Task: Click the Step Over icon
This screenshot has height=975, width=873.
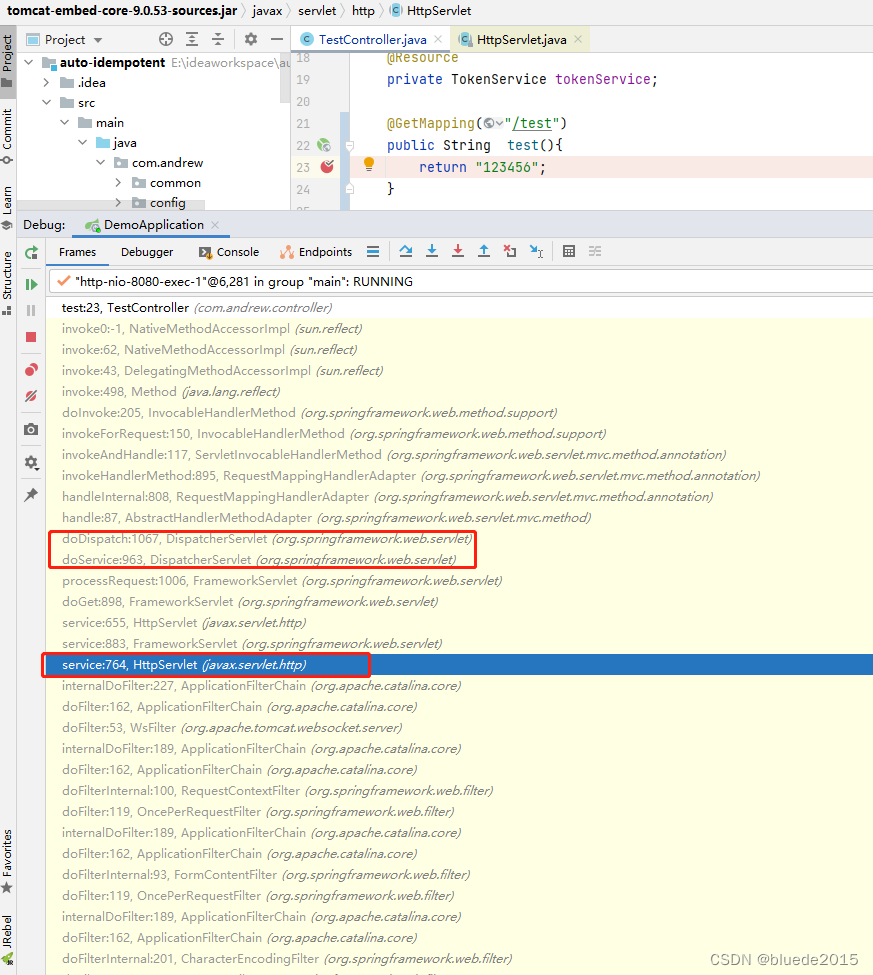Action: (406, 251)
